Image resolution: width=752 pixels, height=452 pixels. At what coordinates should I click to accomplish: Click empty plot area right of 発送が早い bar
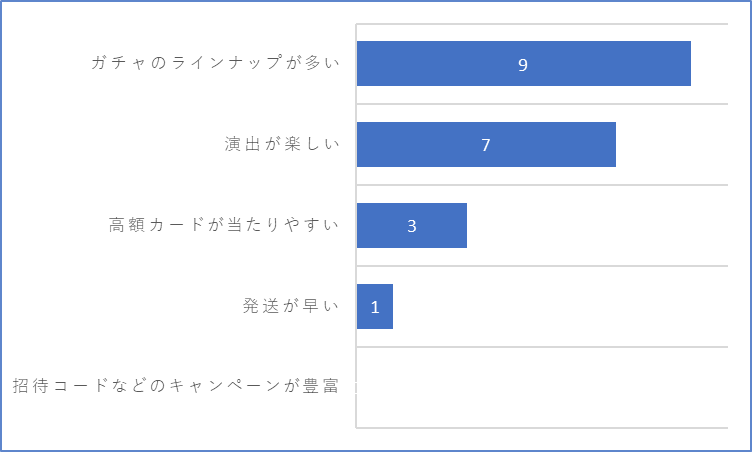[x=560, y=307]
